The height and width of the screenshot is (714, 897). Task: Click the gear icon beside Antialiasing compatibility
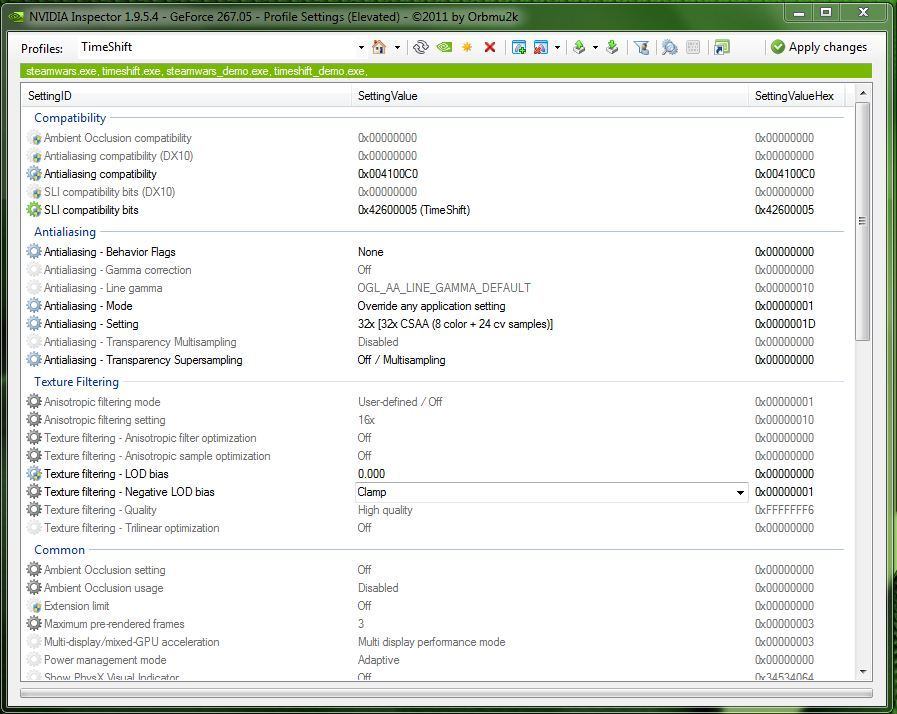(x=34, y=174)
